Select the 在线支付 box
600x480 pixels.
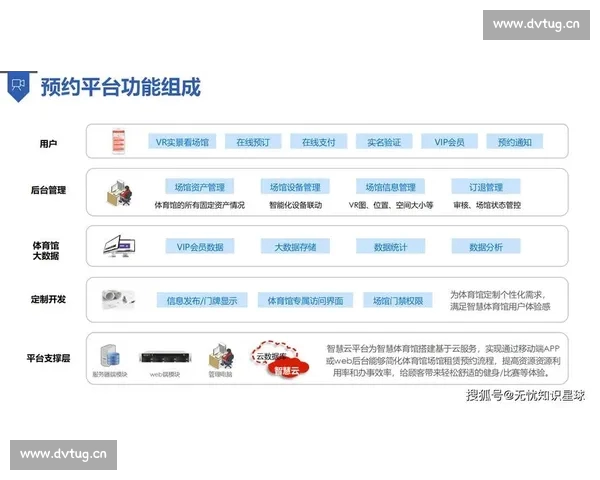pos(318,142)
